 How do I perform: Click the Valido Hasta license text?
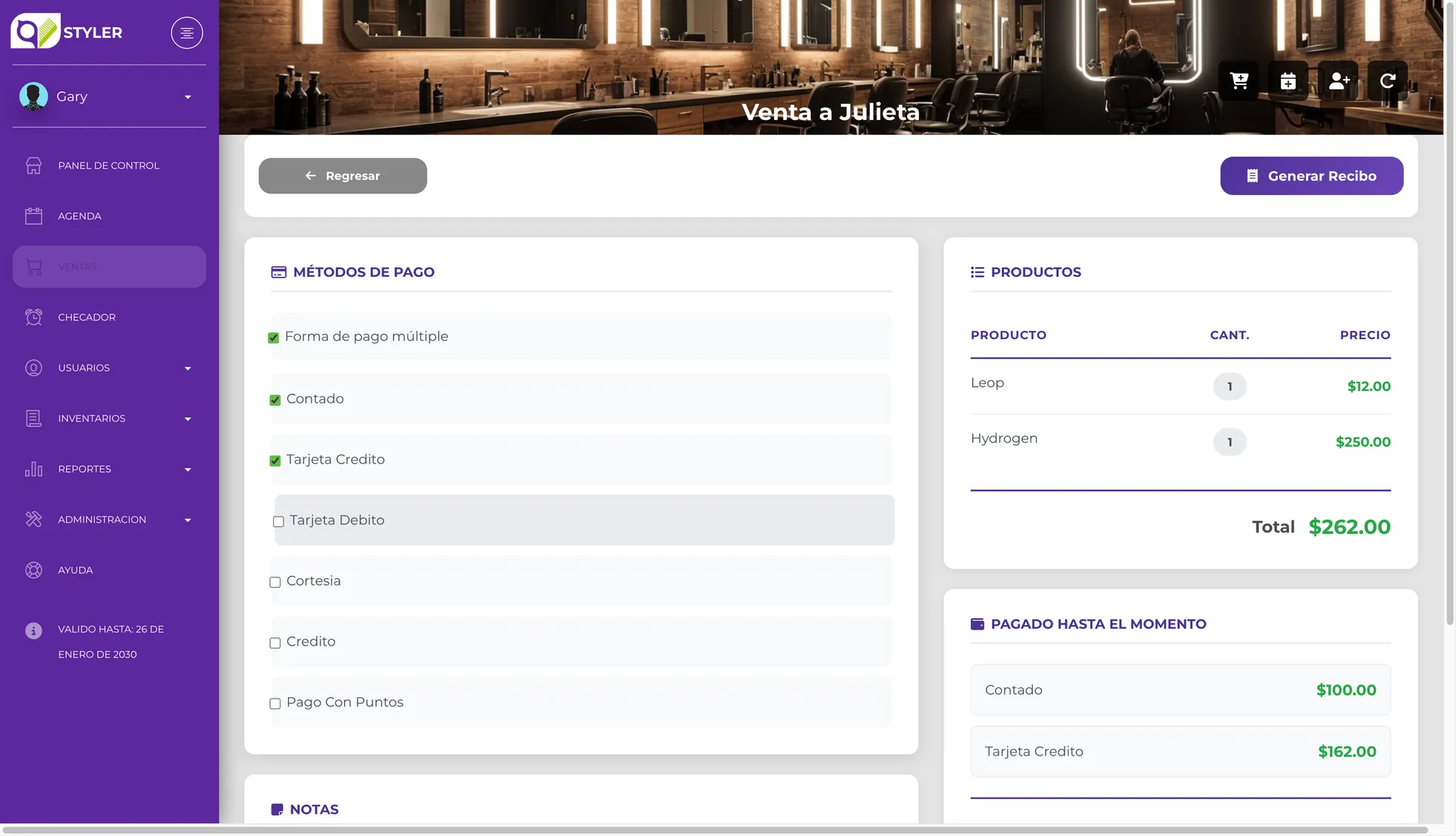(111, 642)
